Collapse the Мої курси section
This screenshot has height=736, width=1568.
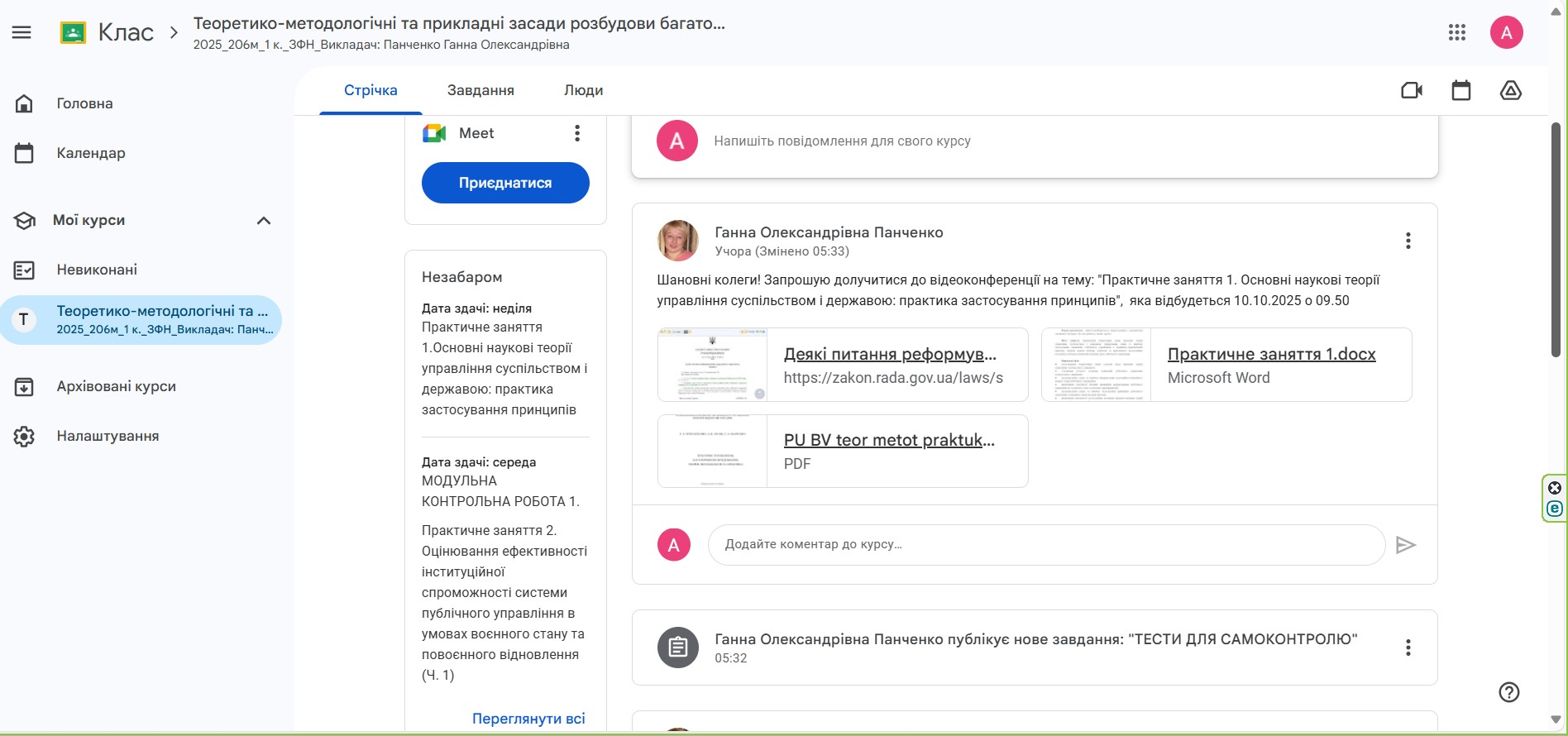click(264, 221)
